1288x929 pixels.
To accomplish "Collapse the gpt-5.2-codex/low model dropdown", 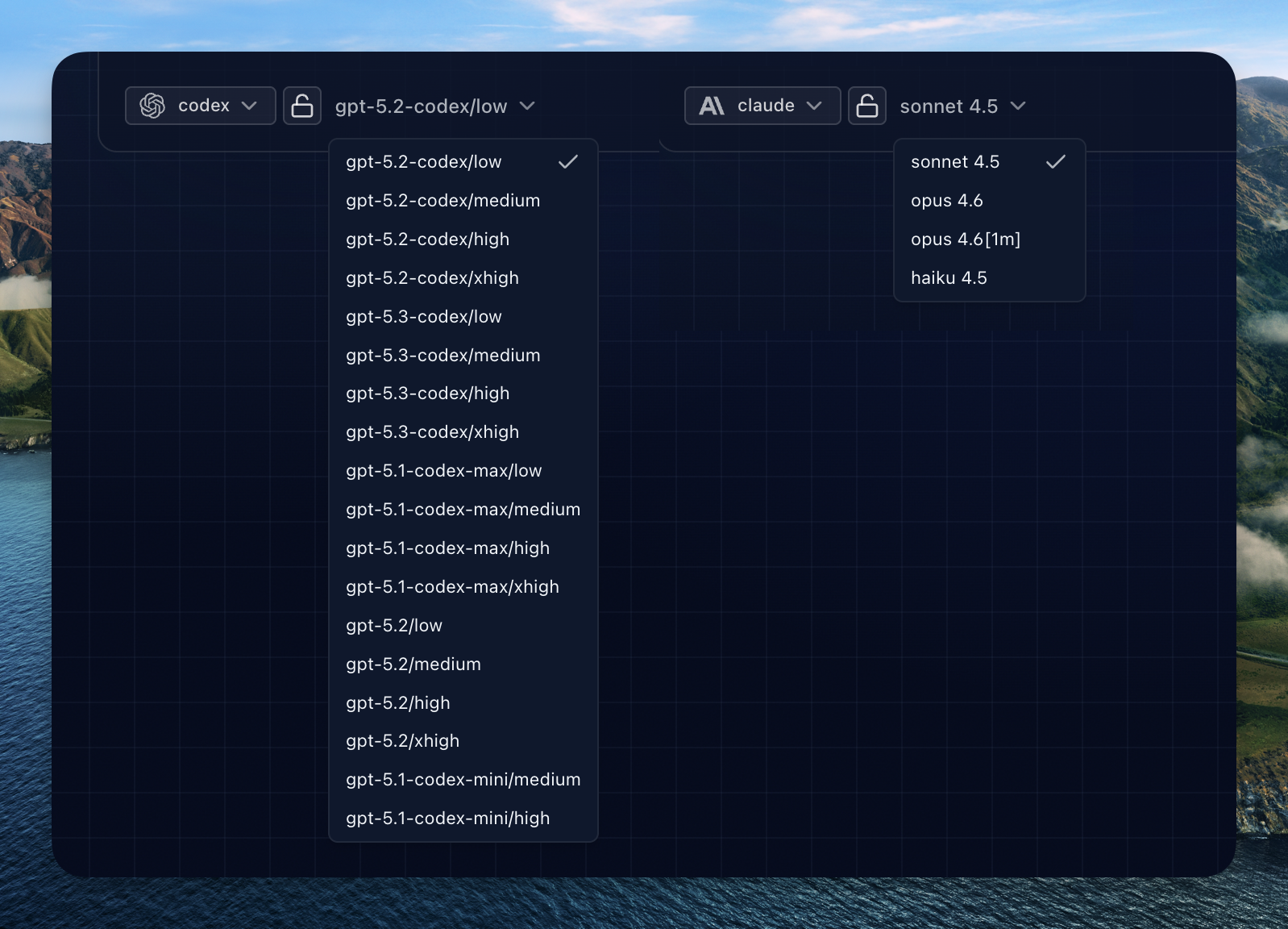I will [x=435, y=106].
